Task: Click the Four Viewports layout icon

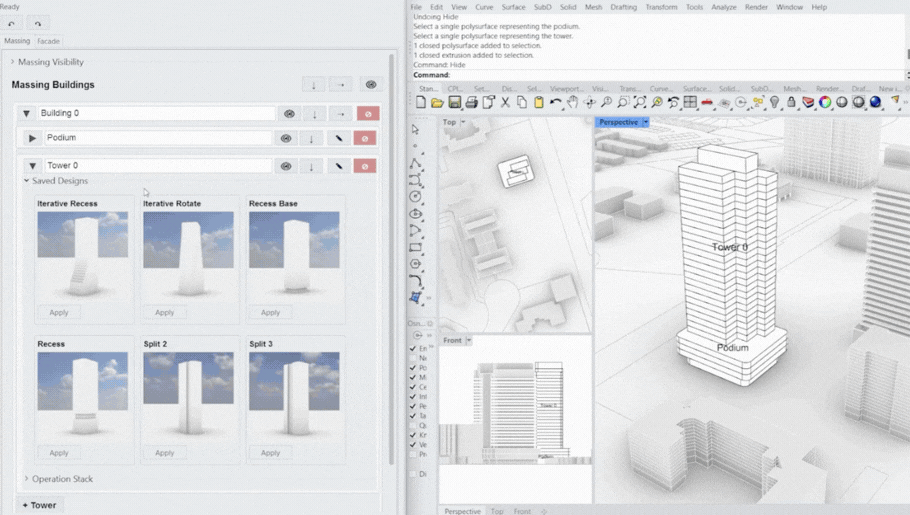Action: [x=690, y=102]
